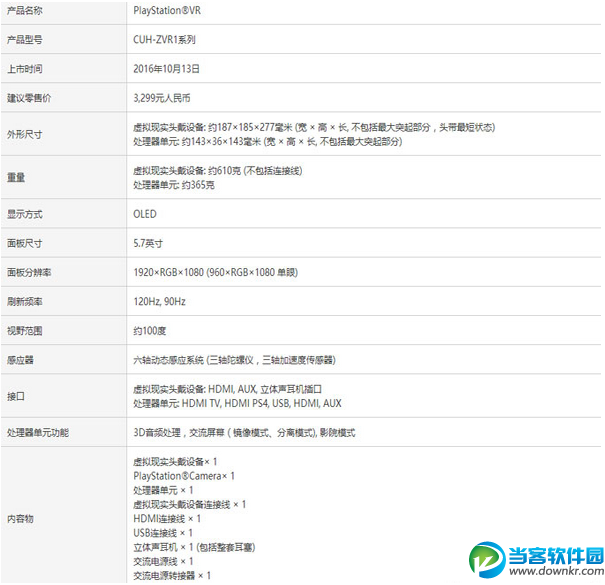Screen dimensions: 605x585
Task: Click the 接口 label
Action: pyautogui.click(x=16, y=396)
